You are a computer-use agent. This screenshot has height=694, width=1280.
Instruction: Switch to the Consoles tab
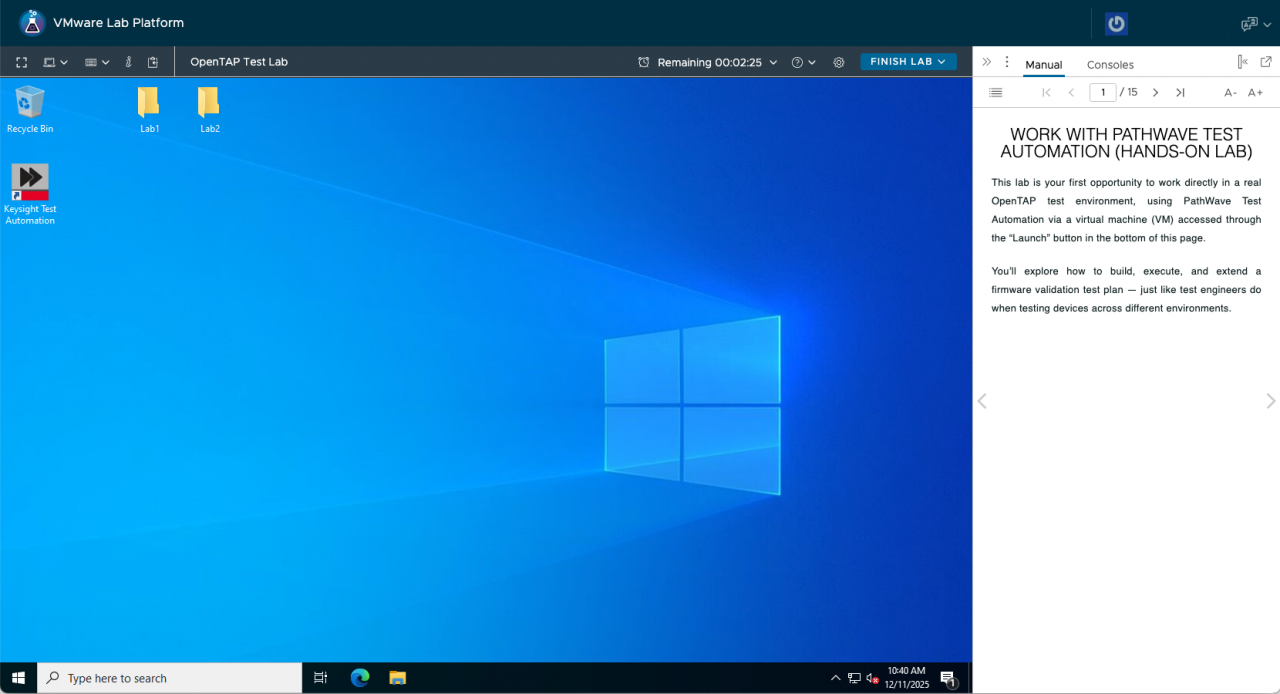pos(1110,65)
